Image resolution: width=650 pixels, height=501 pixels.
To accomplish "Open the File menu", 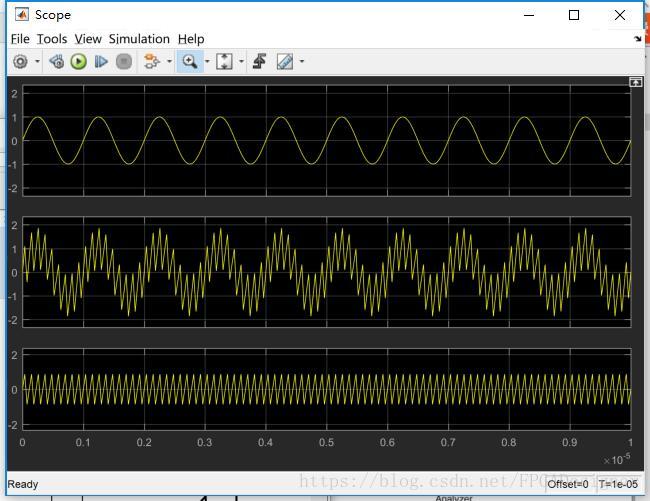I will (x=20, y=39).
